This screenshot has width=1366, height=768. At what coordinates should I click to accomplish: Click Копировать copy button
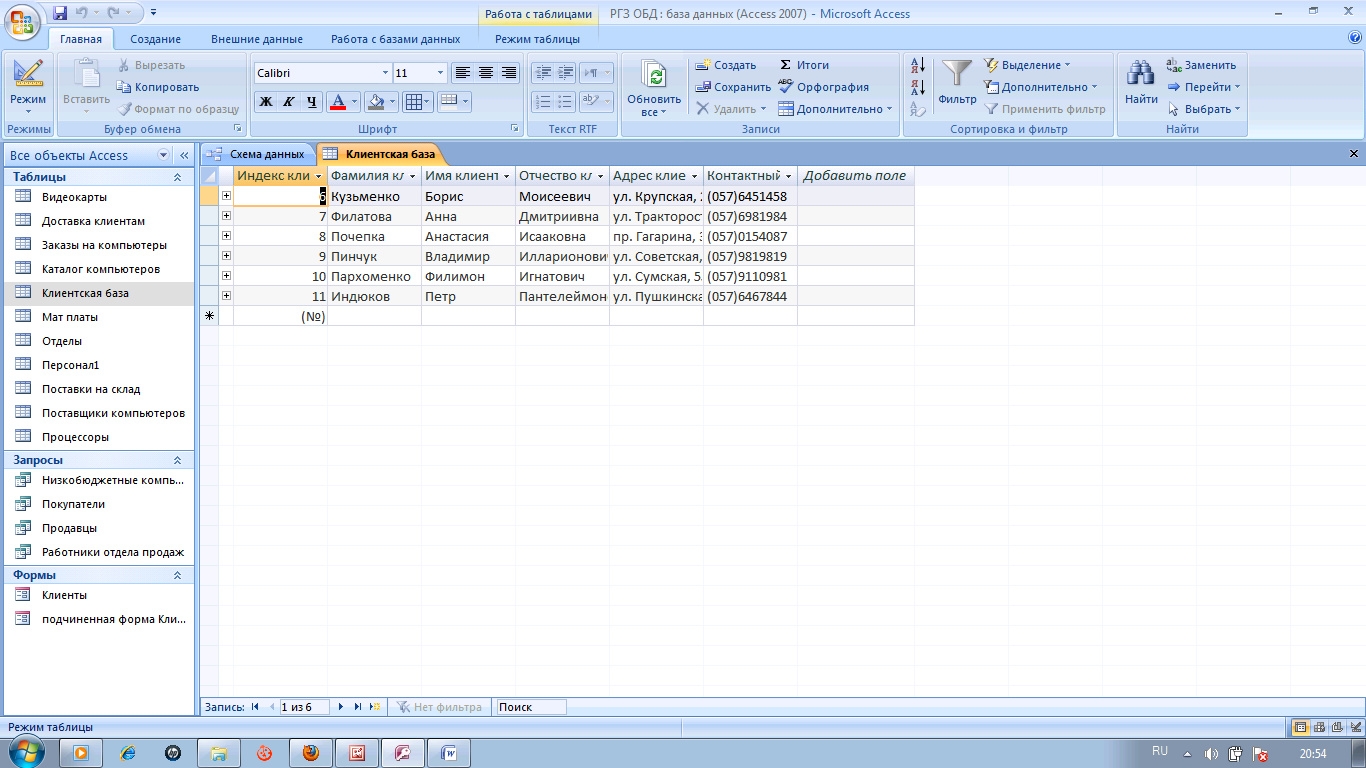(159, 87)
